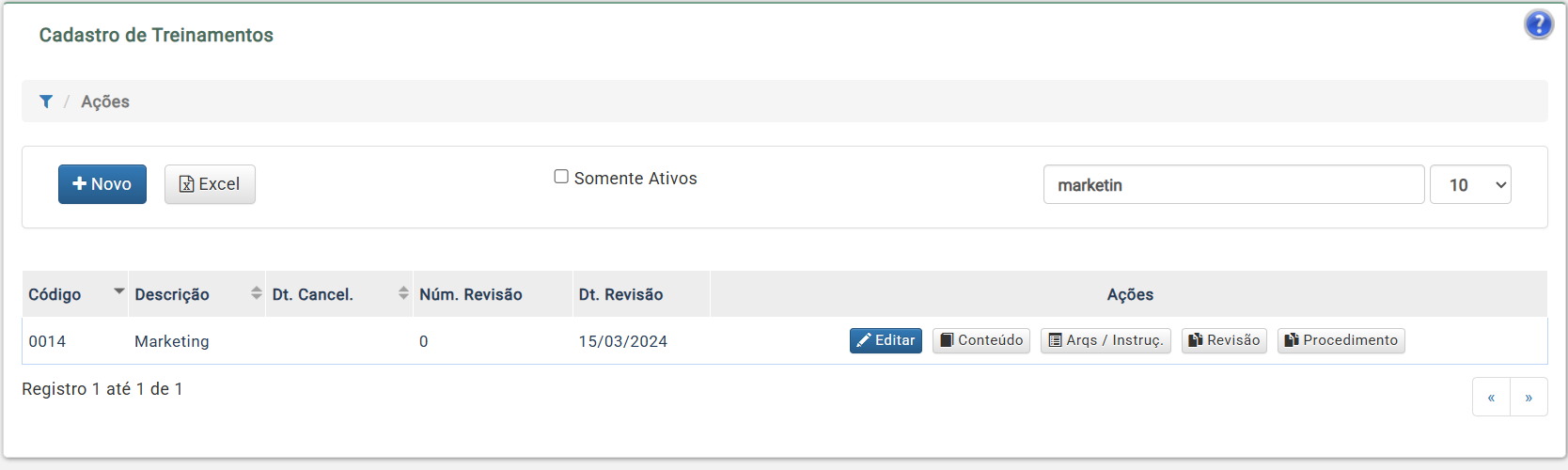Screen dimensions: 1568x470
Task: Sort by Código column arrow
Action: tap(119, 291)
